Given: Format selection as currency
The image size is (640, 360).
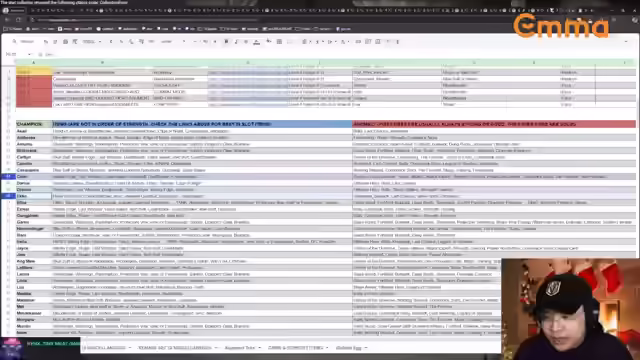Looking at the screenshot, I should point(111,42).
